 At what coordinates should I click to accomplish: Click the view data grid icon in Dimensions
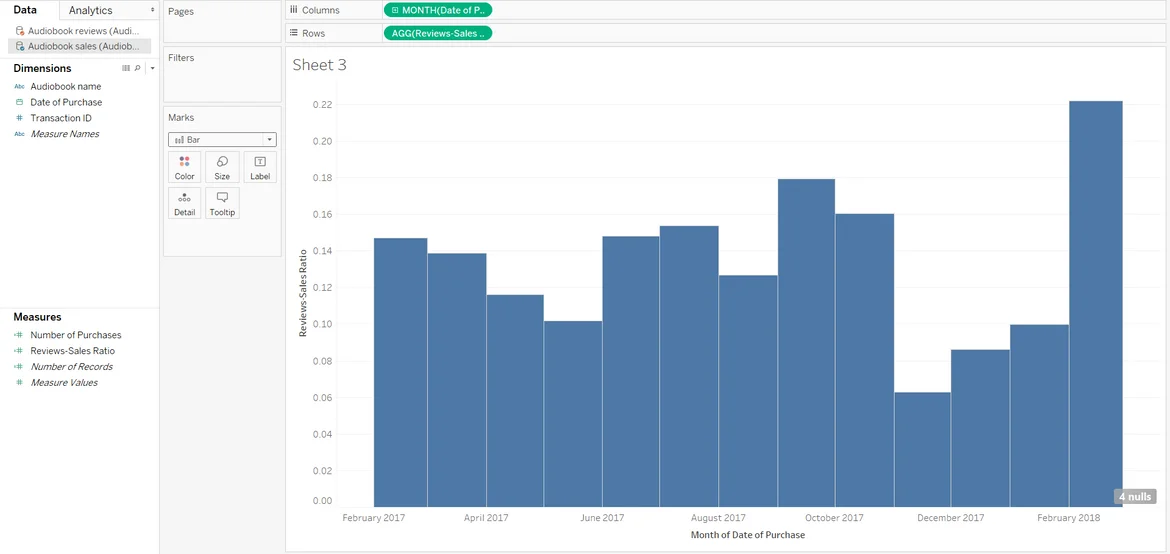coord(126,68)
